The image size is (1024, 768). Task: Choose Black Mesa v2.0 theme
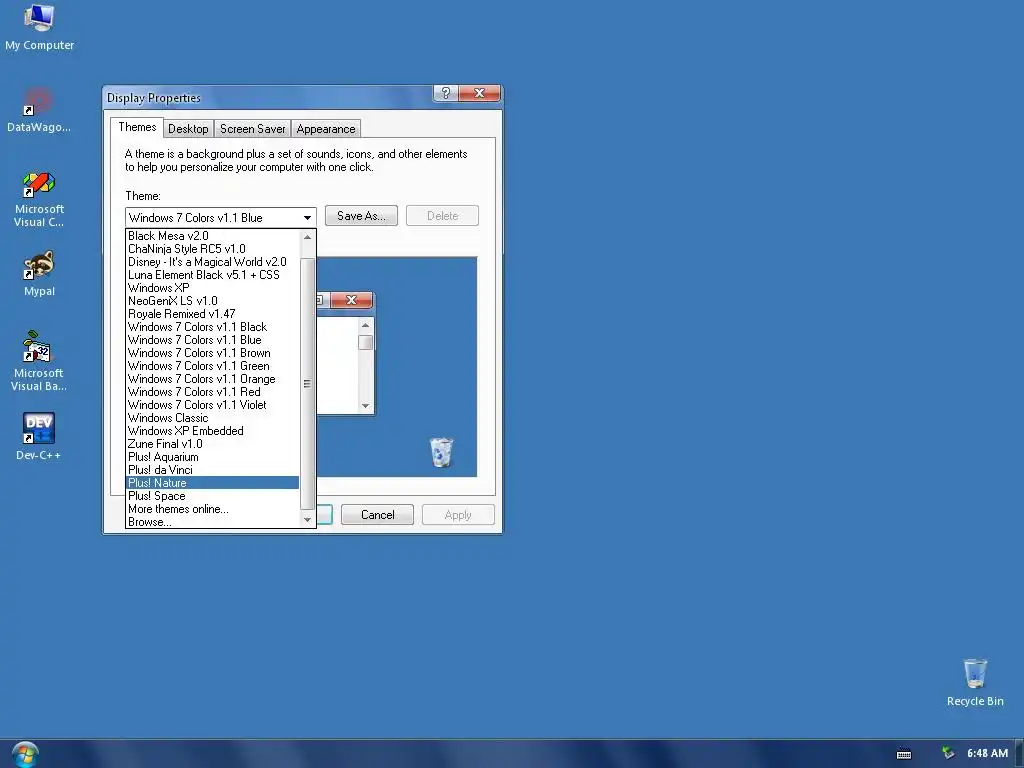212,236
